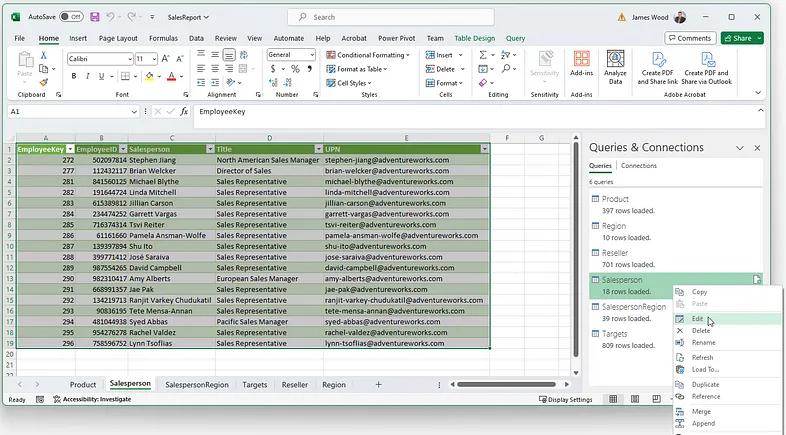Open Conditional Formatting dropdown
The width and height of the screenshot is (786, 435).
click(x=368, y=55)
